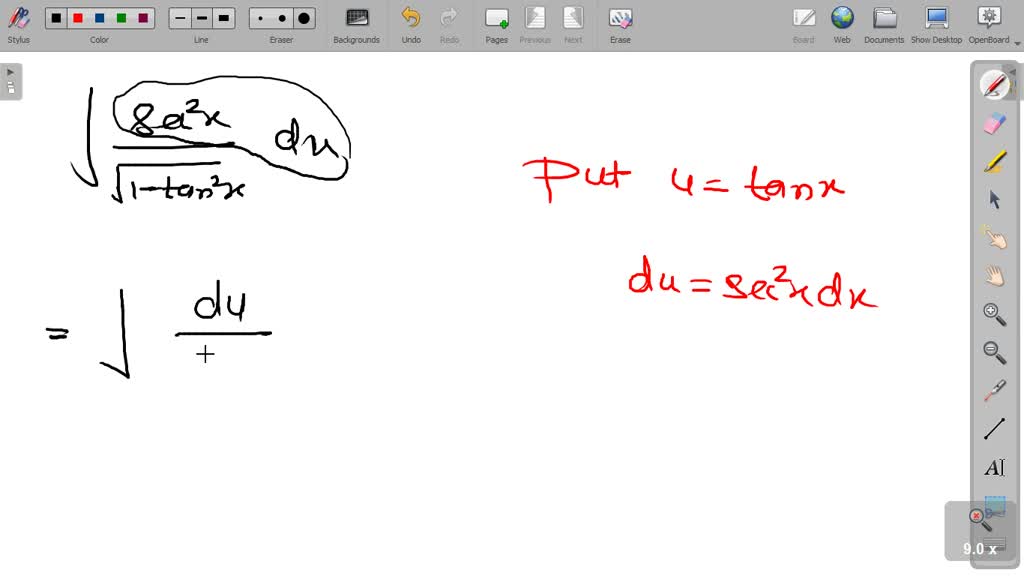Select the laser pointer tool
Viewport: 1024px width, 576px height.
click(994, 390)
